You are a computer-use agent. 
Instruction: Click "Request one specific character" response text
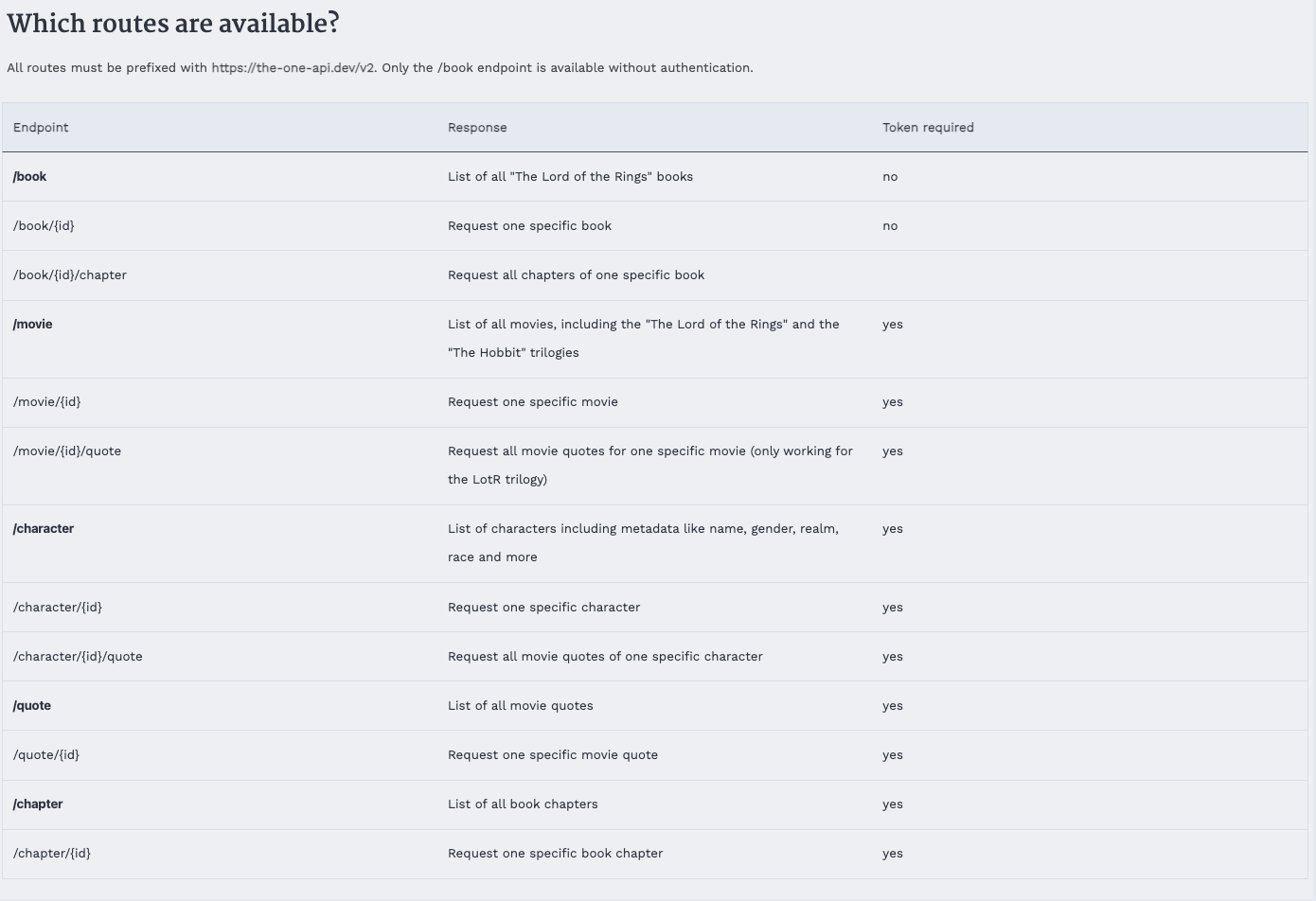click(544, 608)
